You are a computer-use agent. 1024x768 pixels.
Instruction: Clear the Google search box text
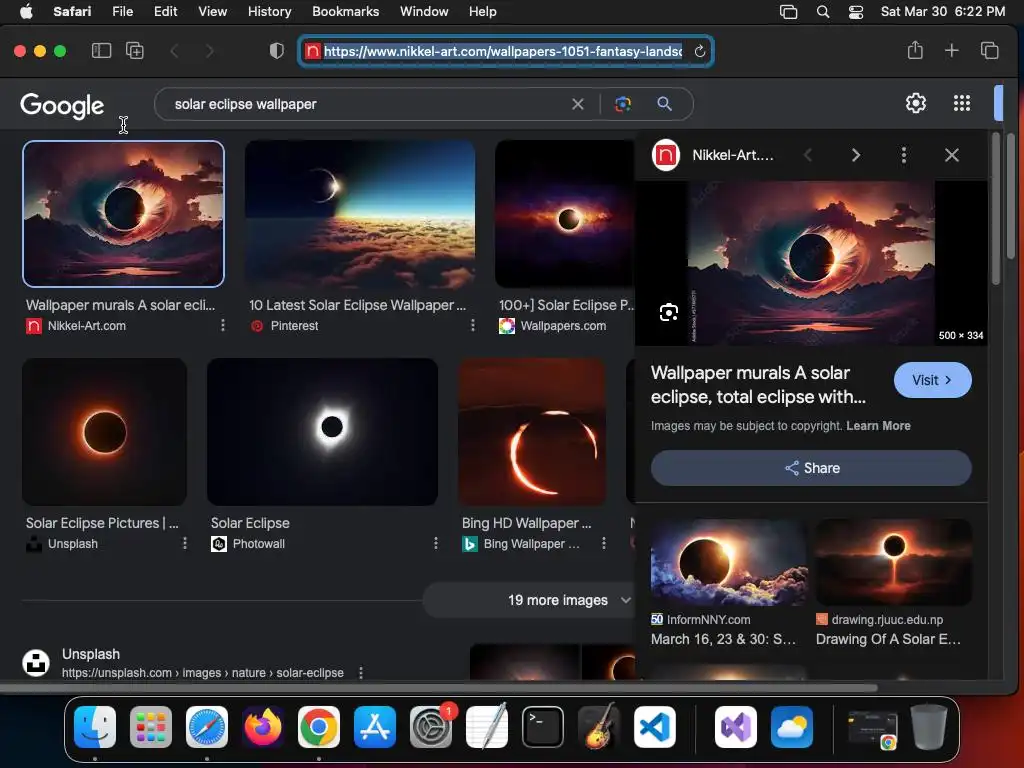tap(578, 104)
